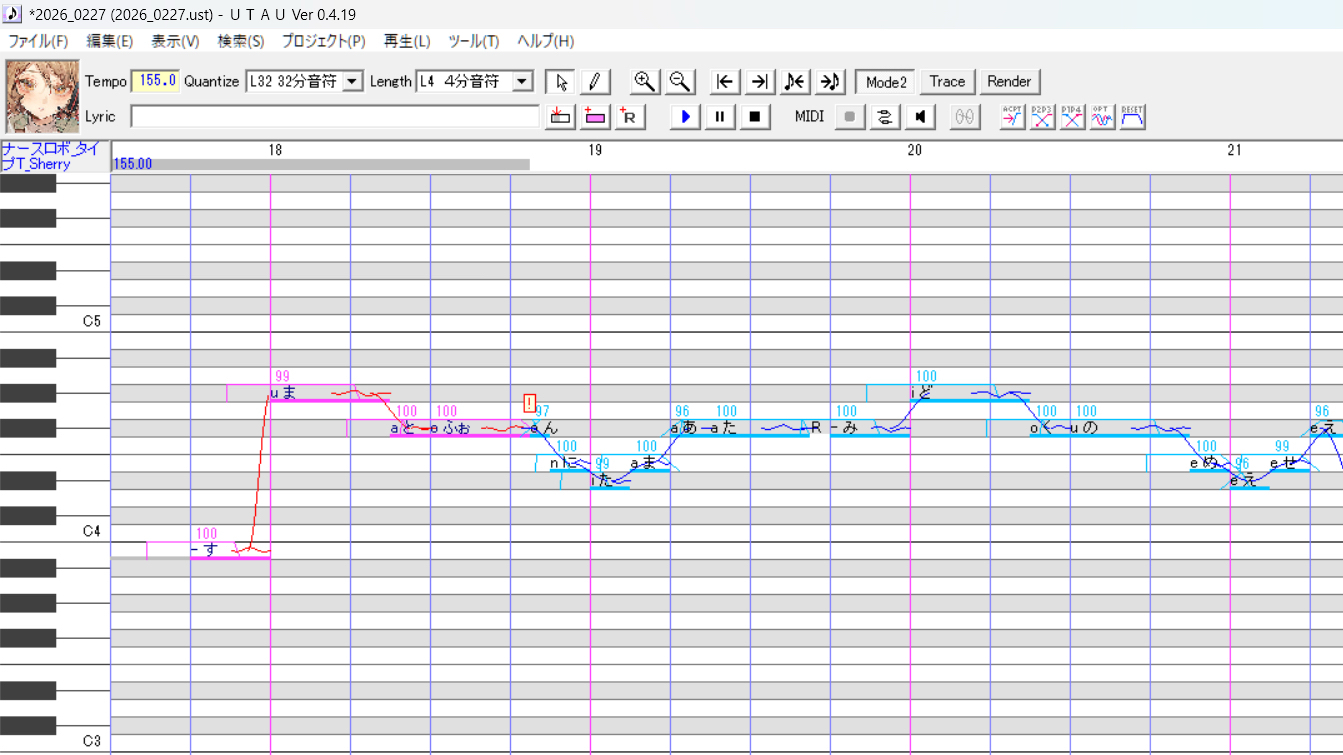Click the zoom out magnifier icon

pyautogui.click(x=680, y=82)
